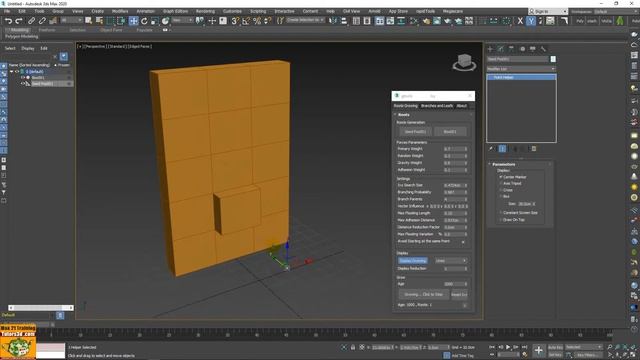Viewport: 640px width, 360px height.
Task: Open the Render Setup teapot icon
Action: (x=426, y=21)
